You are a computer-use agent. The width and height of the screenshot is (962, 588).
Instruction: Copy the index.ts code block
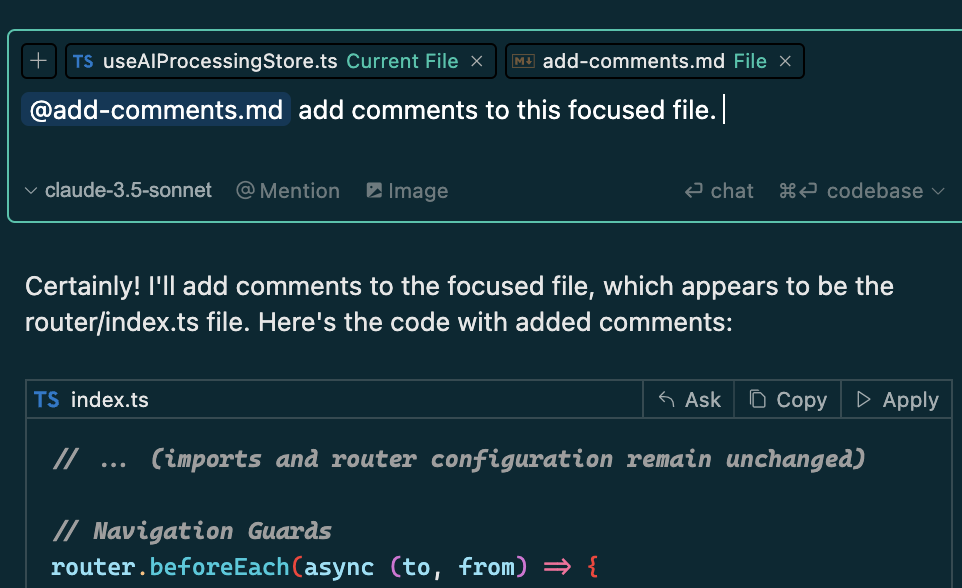788,400
